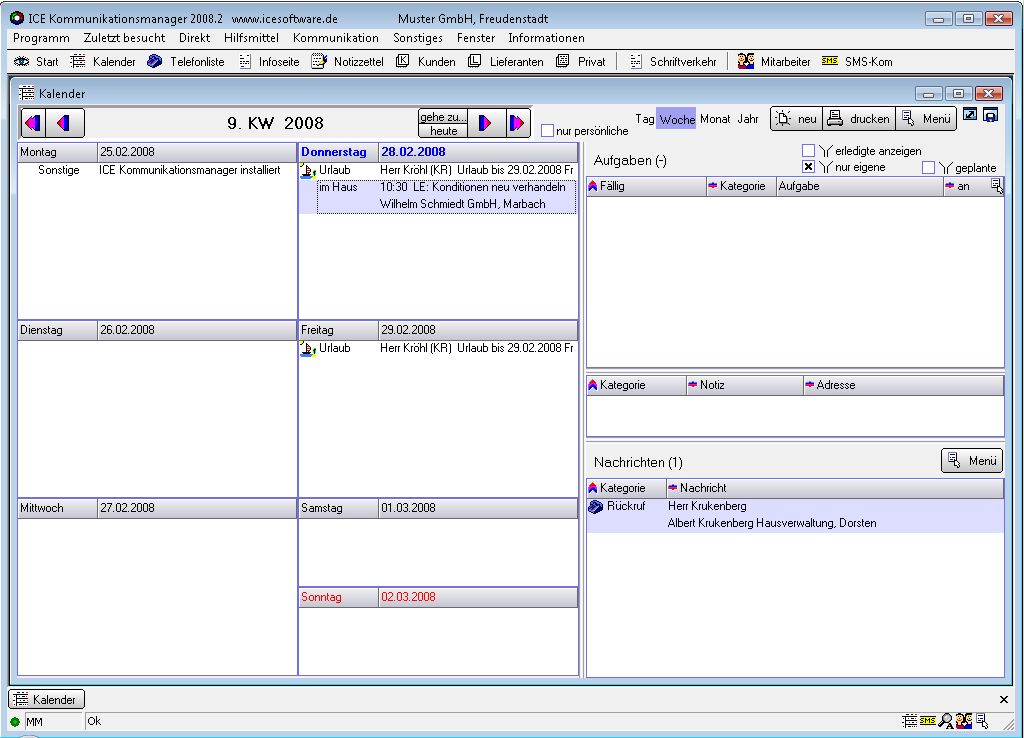Open Telefonliste from the toolbar
This screenshot has height=738, width=1024.
tap(186, 62)
